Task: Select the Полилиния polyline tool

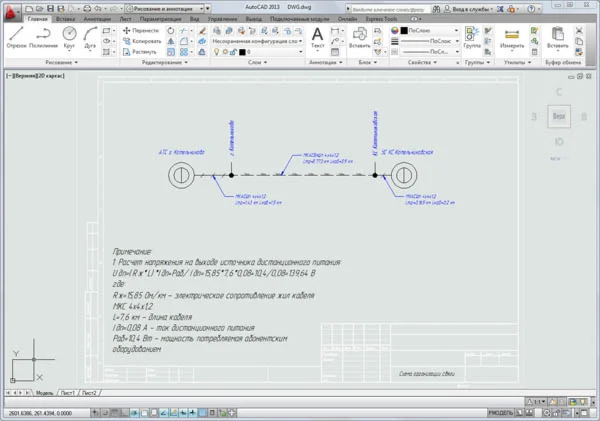Action: tap(43, 37)
